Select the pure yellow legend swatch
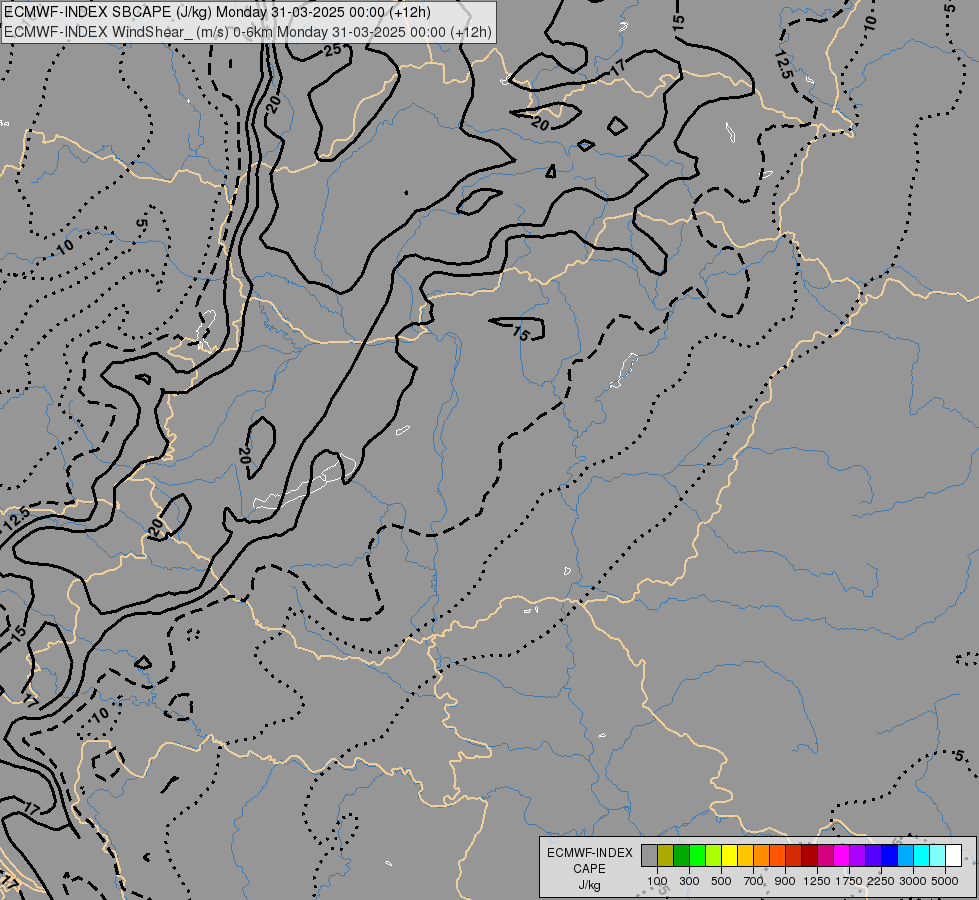The height and width of the screenshot is (900, 979). pos(729,856)
